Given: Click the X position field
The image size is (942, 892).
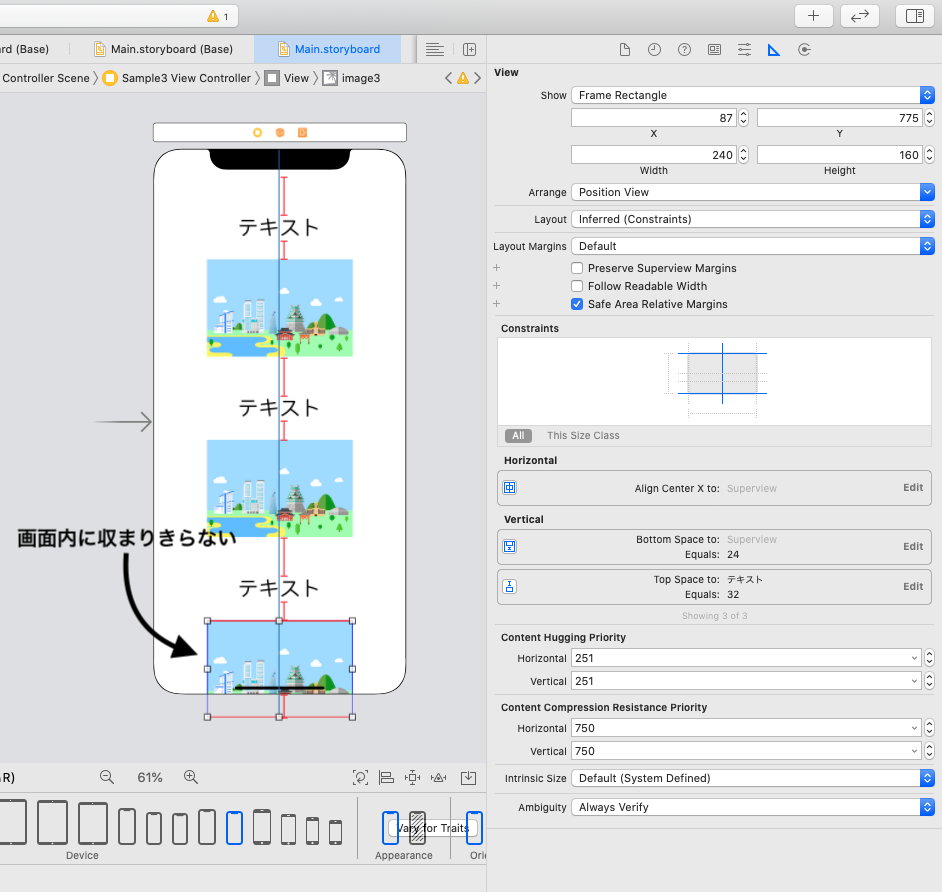Looking at the screenshot, I should point(654,118).
